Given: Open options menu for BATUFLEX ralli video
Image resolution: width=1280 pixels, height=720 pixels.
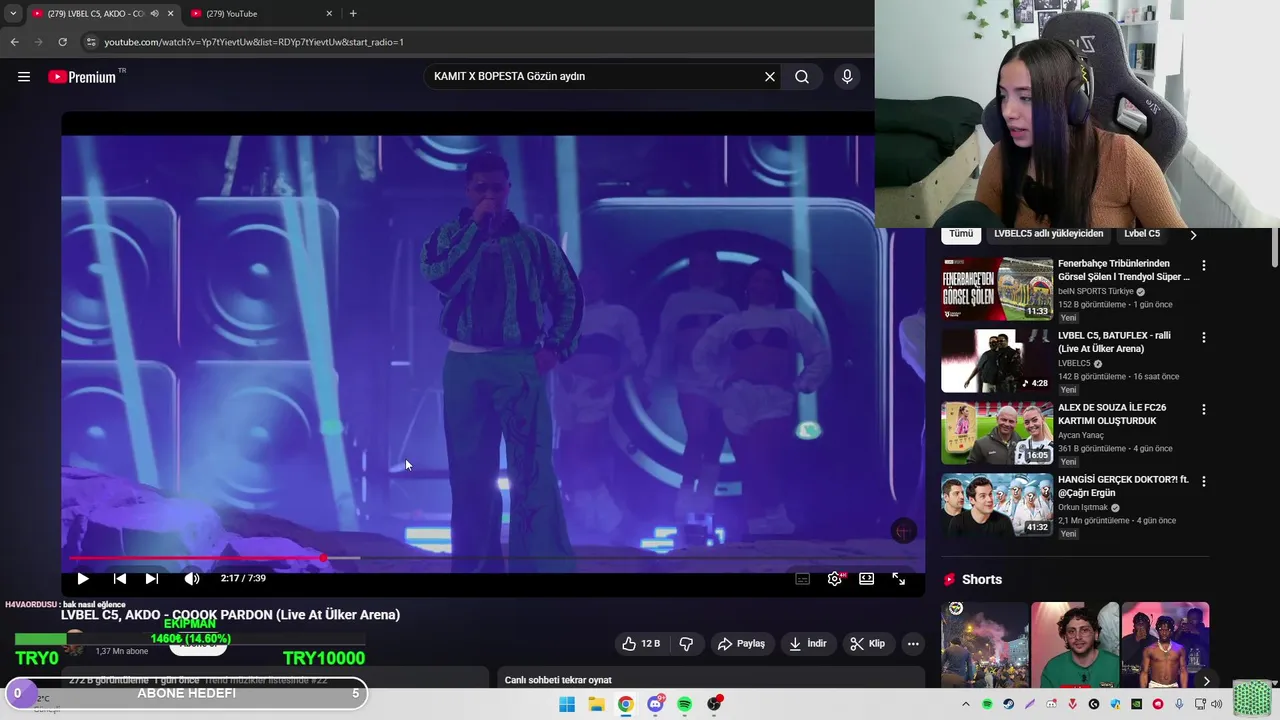Looking at the screenshot, I should [x=1204, y=338].
